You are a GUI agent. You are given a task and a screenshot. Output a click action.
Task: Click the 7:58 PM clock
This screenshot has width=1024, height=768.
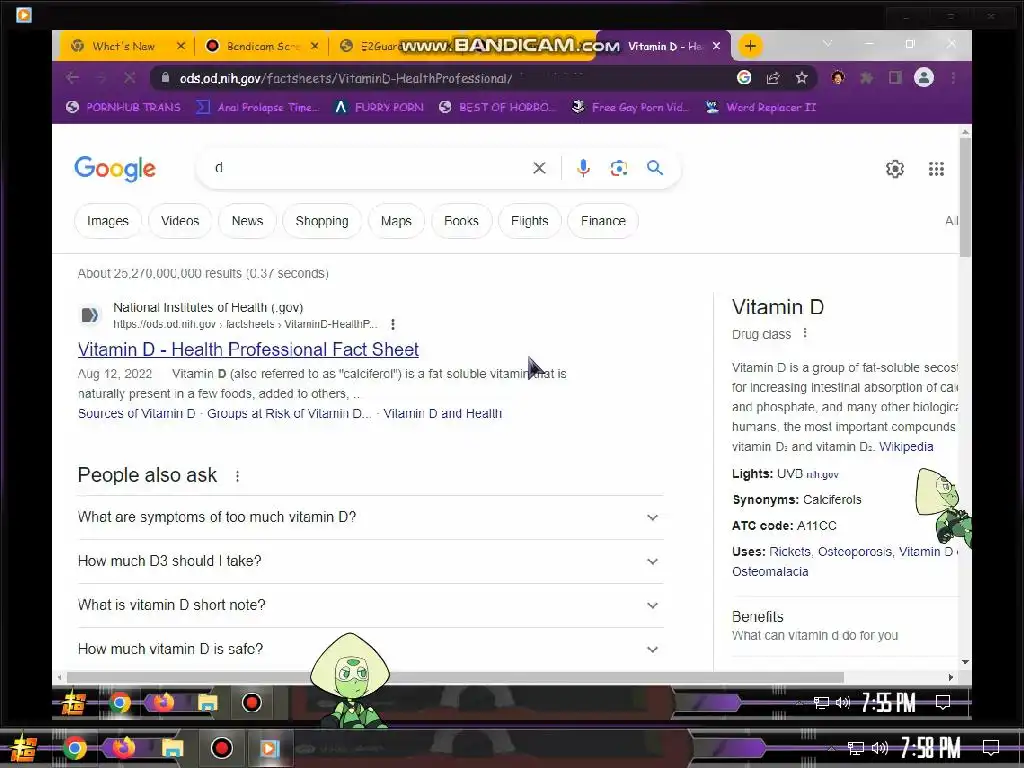931,748
